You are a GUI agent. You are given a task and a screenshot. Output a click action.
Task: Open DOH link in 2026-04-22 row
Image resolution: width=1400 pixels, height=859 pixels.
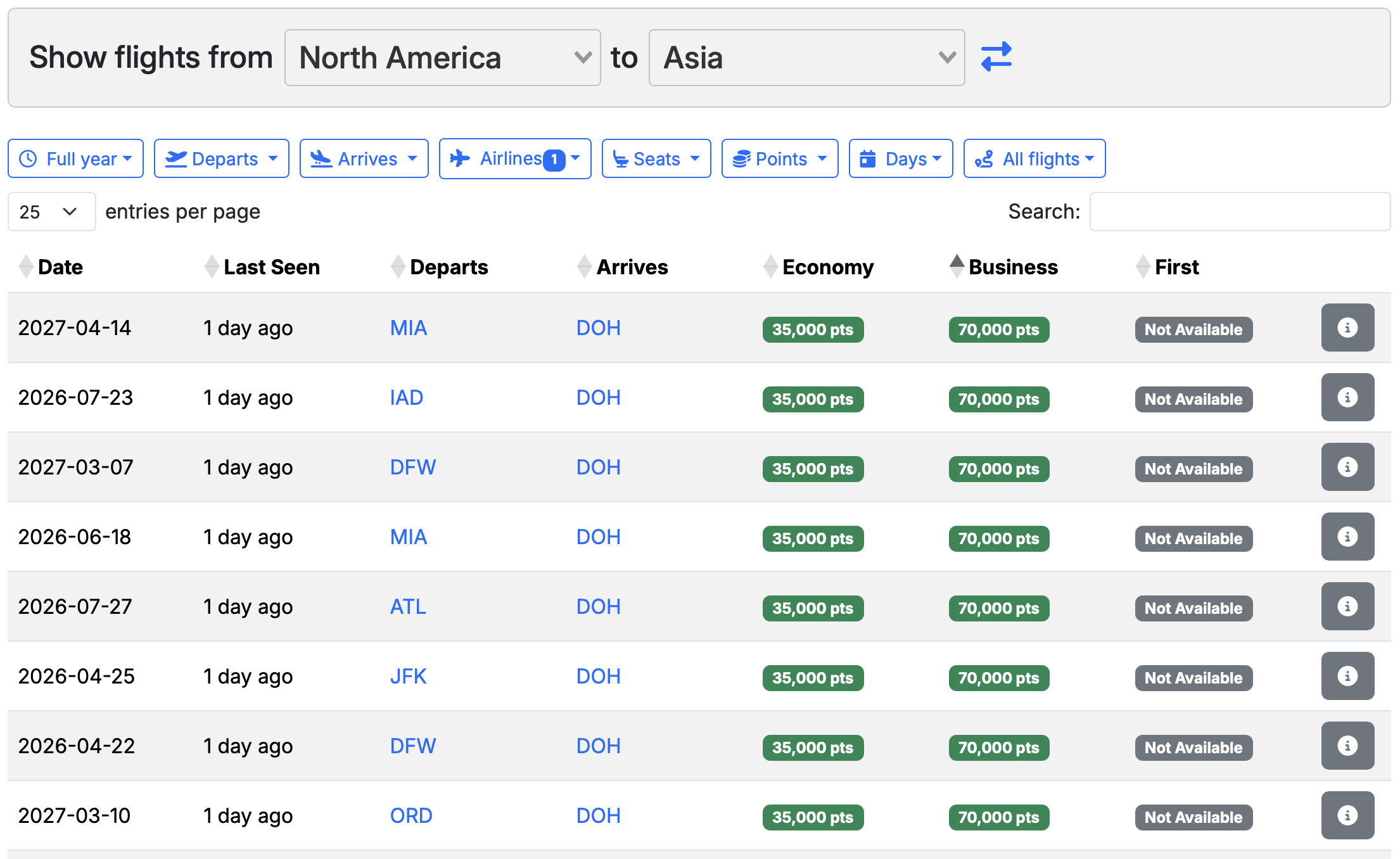[x=599, y=746]
